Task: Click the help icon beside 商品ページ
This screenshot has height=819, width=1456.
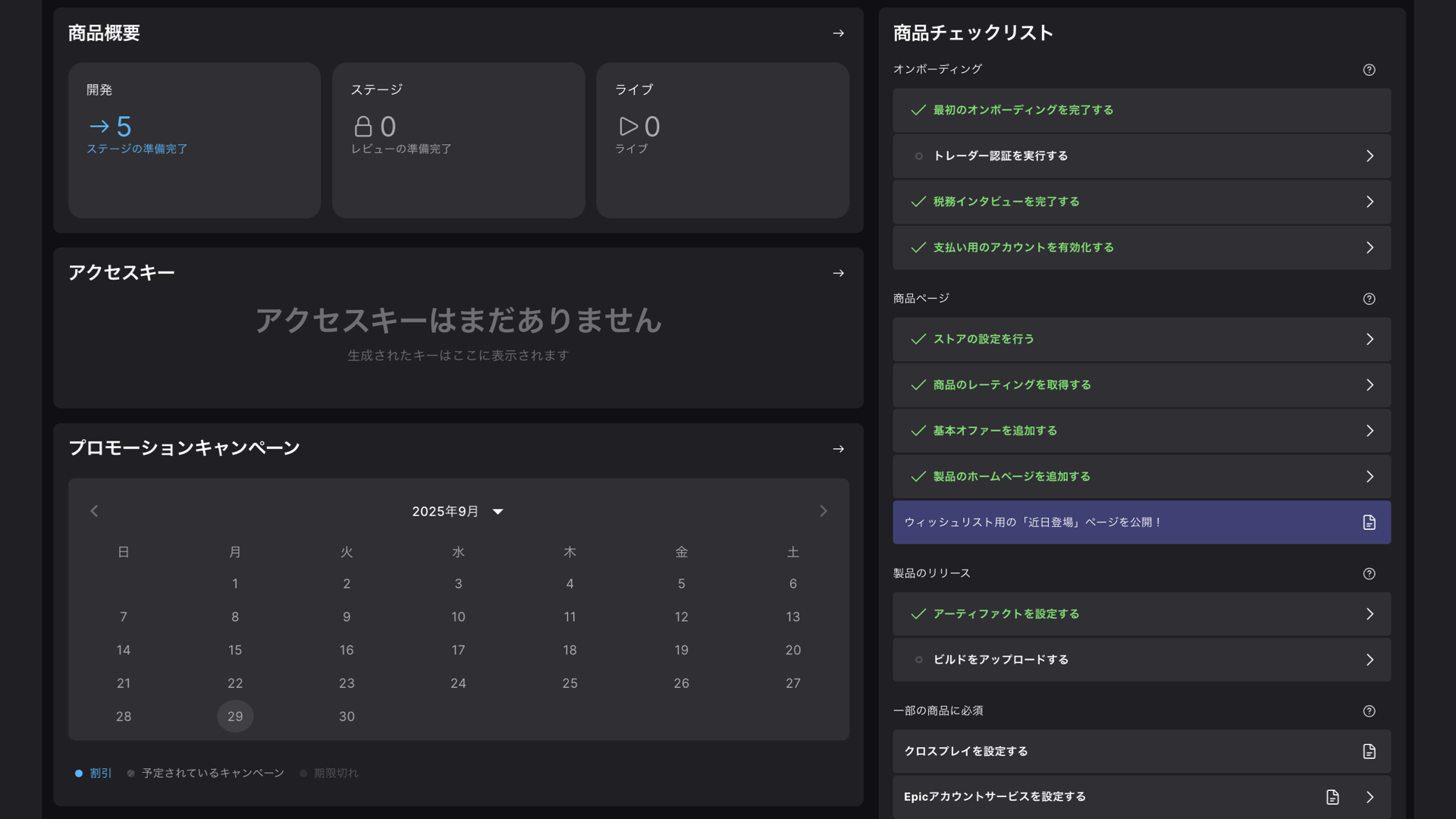Action: point(1369,299)
